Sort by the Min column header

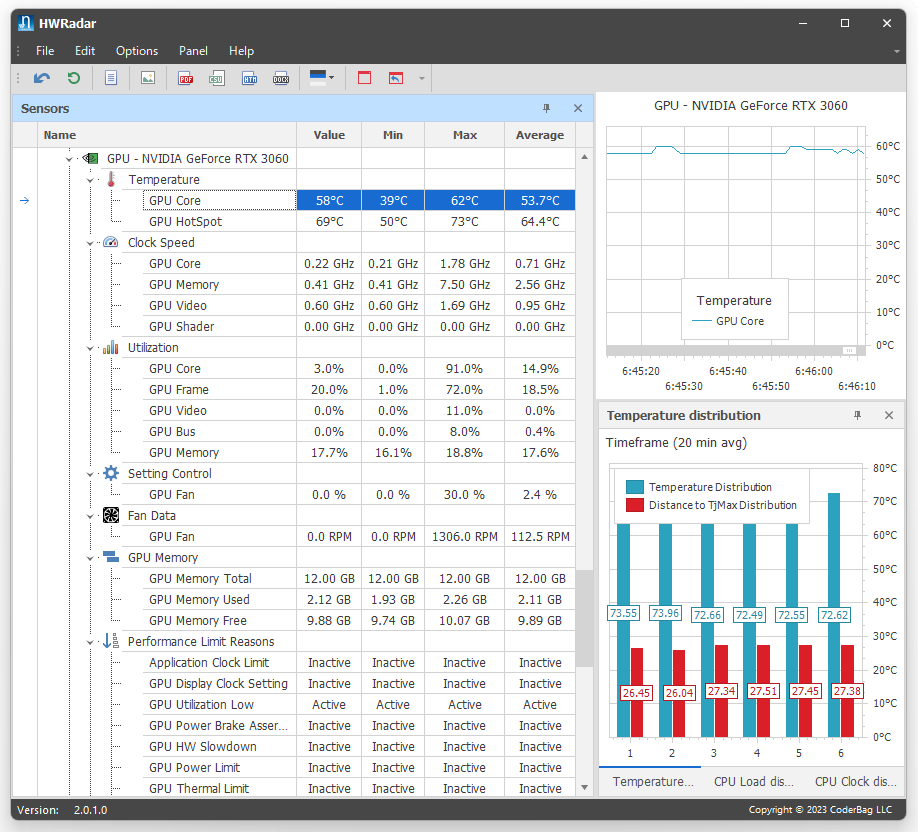(x=393, y=135)
